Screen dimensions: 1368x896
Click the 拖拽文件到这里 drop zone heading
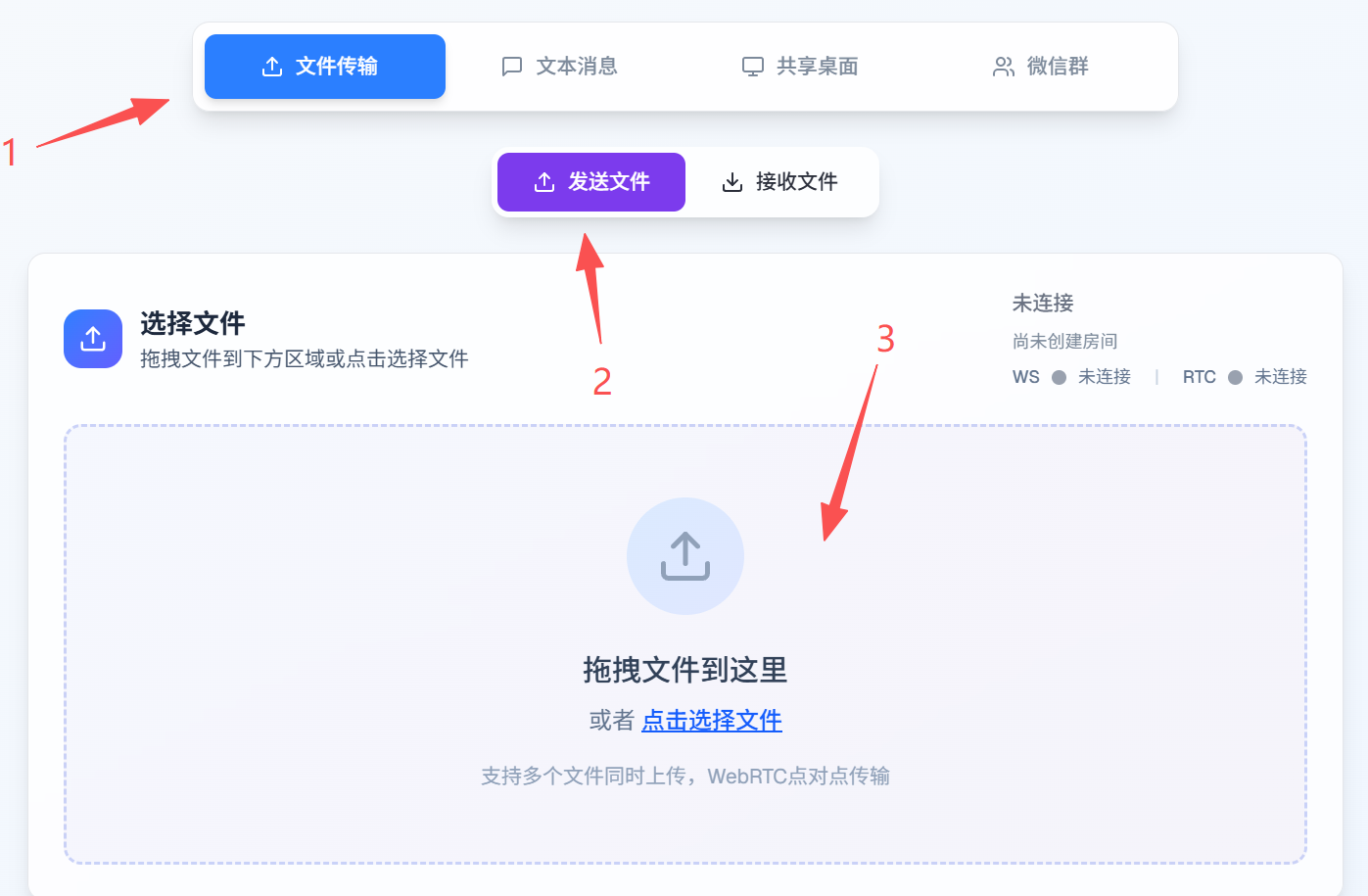coord(685,670)
